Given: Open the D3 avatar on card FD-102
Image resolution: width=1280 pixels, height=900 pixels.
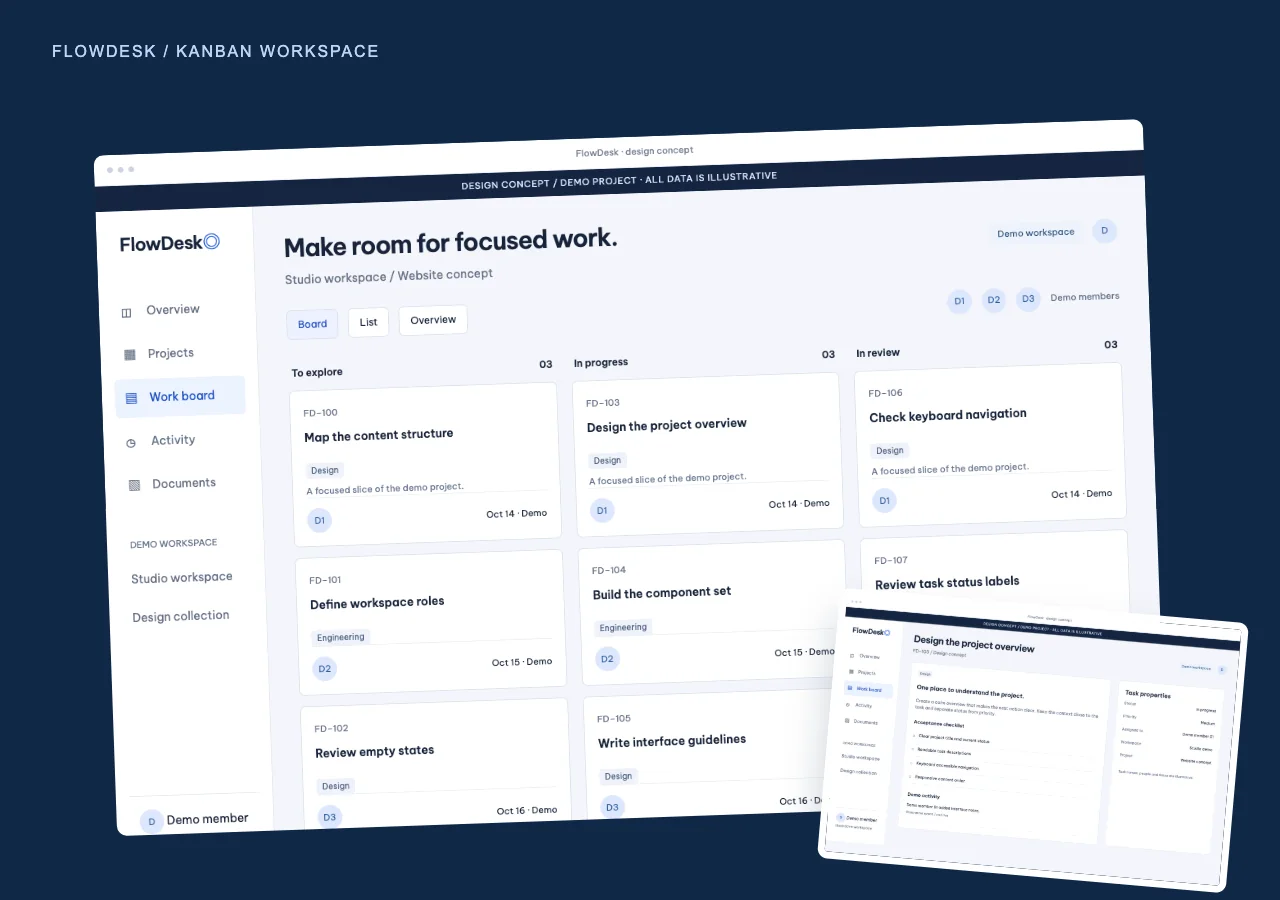Looking at the screenshot, I should [x=329, y=817].
